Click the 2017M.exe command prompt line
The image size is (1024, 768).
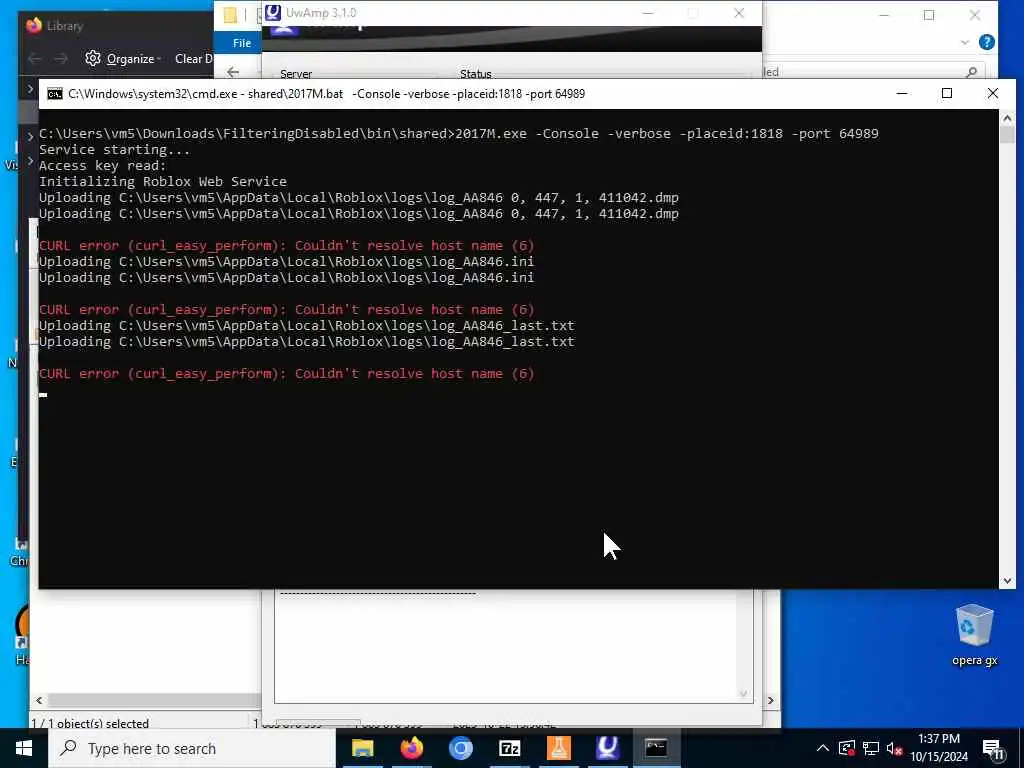[458, 133]
